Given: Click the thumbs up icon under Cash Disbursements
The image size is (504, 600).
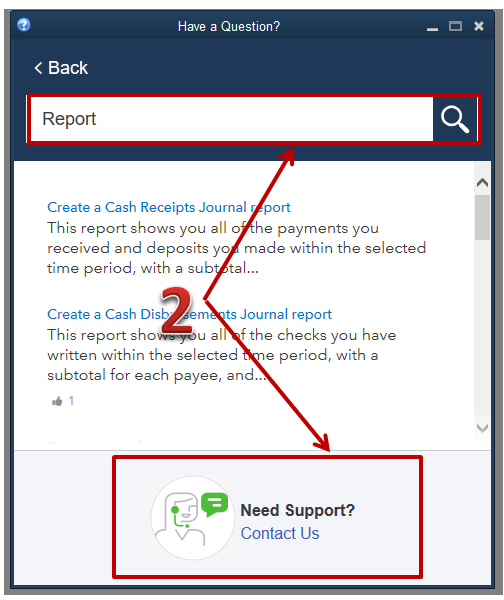Looking at the screenshot, I should 57,401.
